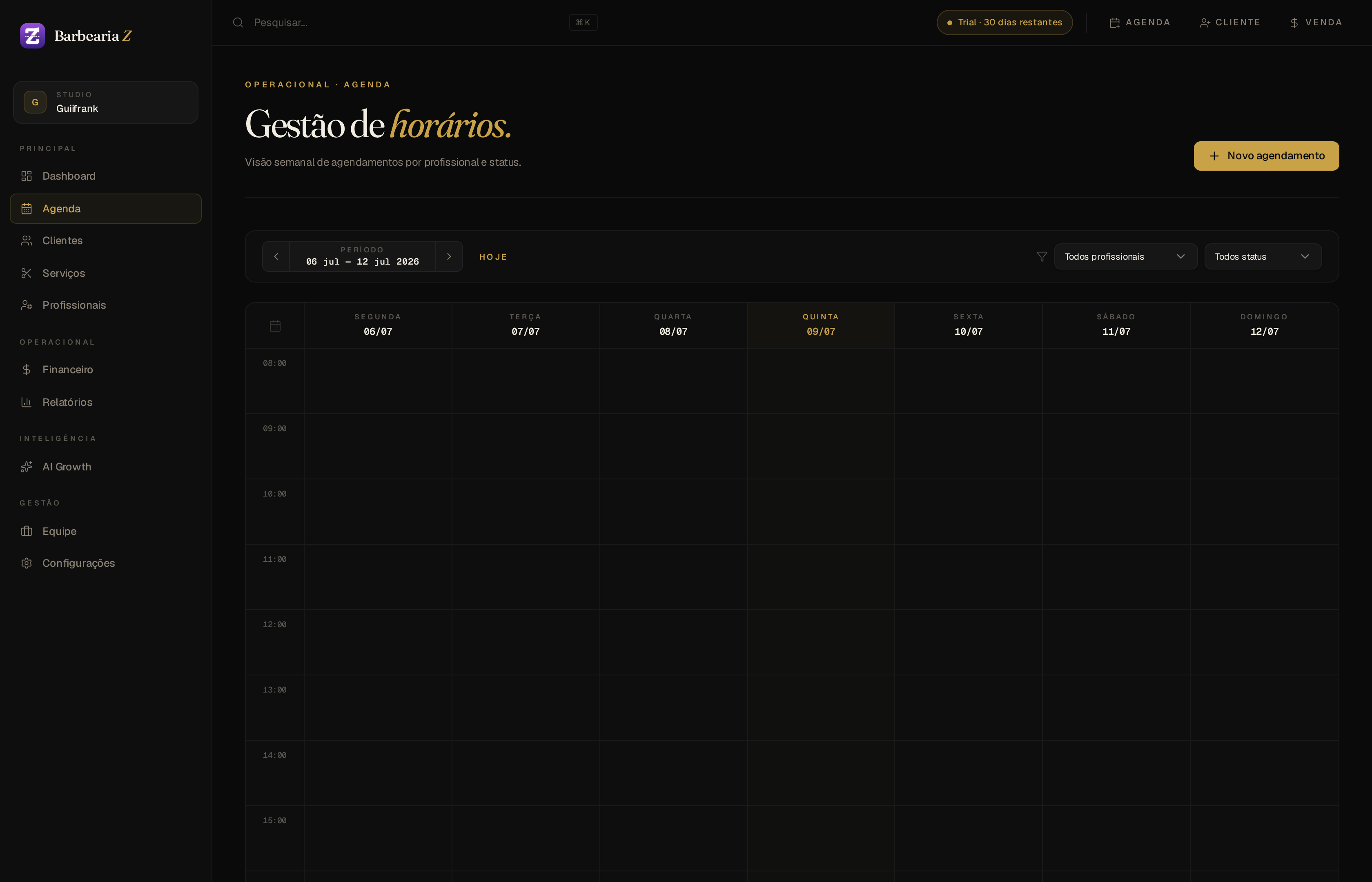The height and width of the screenshot is (882, 1372).
Task: Open Configurações
Action: [106, 563]
